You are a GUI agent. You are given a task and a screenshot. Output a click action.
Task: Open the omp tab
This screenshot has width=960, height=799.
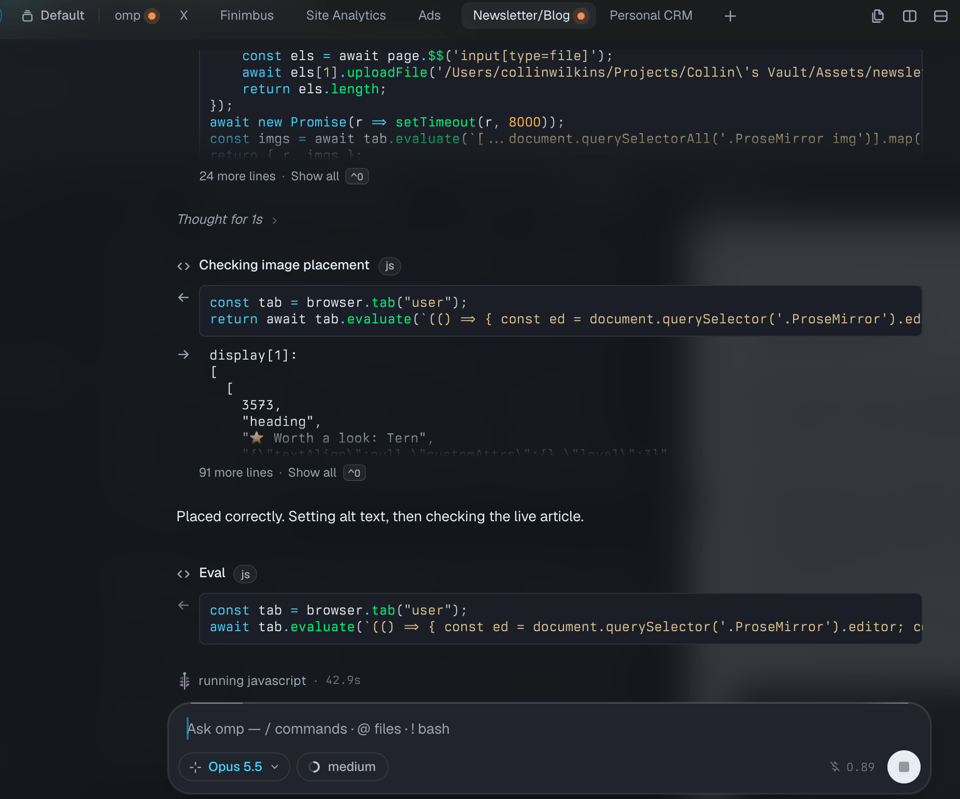click(136, 15)
